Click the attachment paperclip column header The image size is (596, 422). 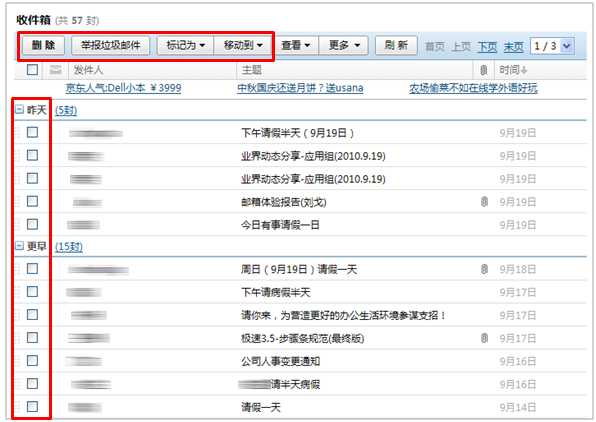(483, 70)
